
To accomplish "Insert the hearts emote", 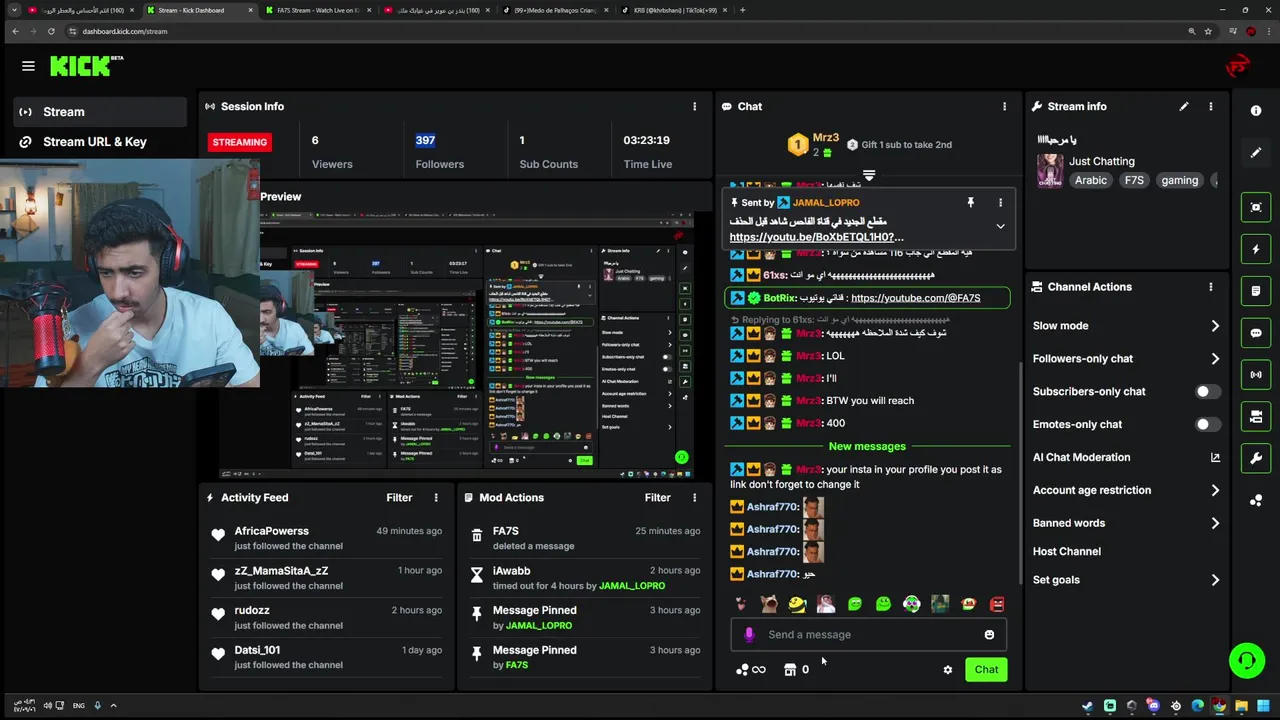I will coord(740,604).
